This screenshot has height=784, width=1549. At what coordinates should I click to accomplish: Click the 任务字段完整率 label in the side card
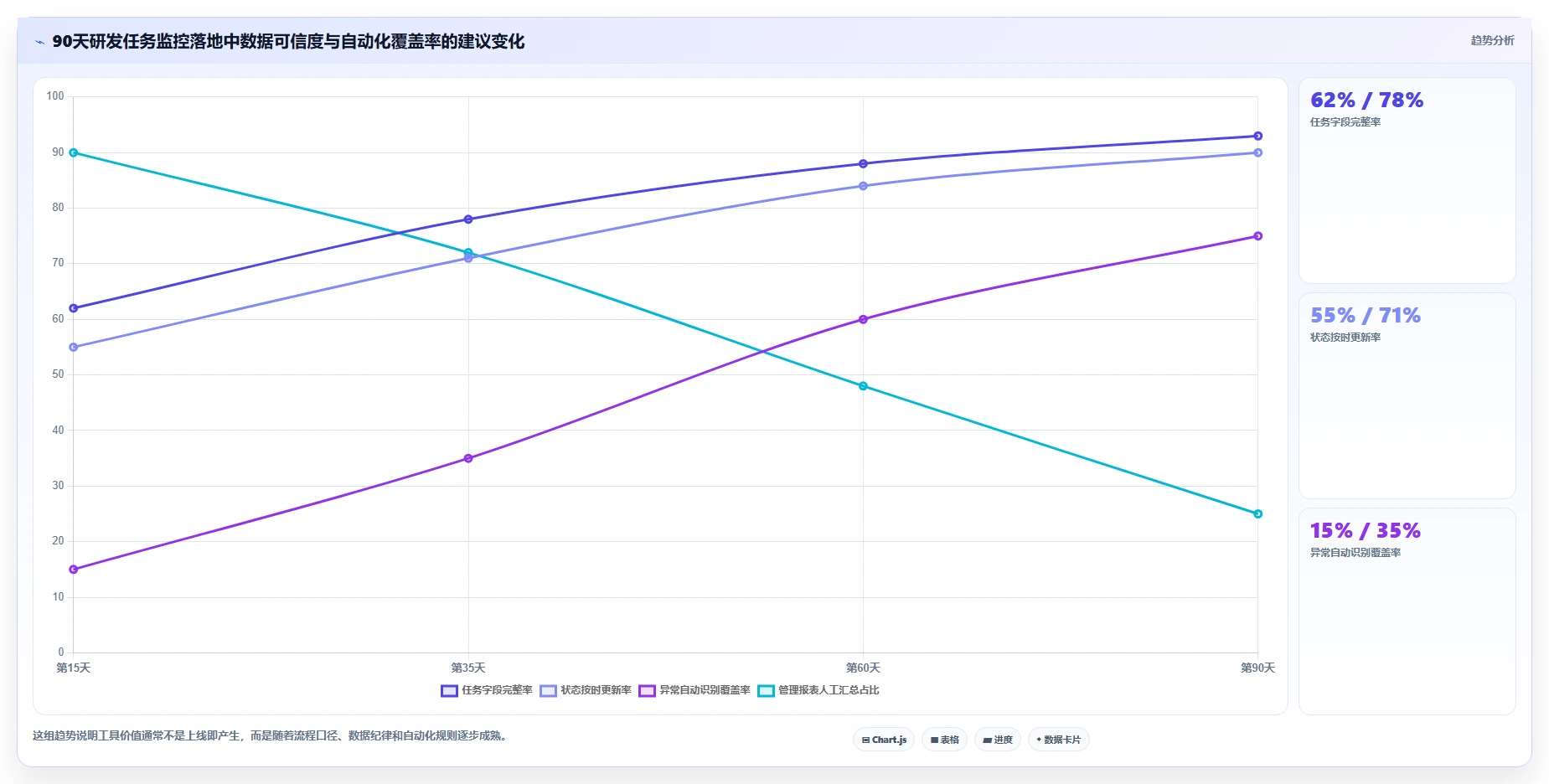click(1345, 122)
